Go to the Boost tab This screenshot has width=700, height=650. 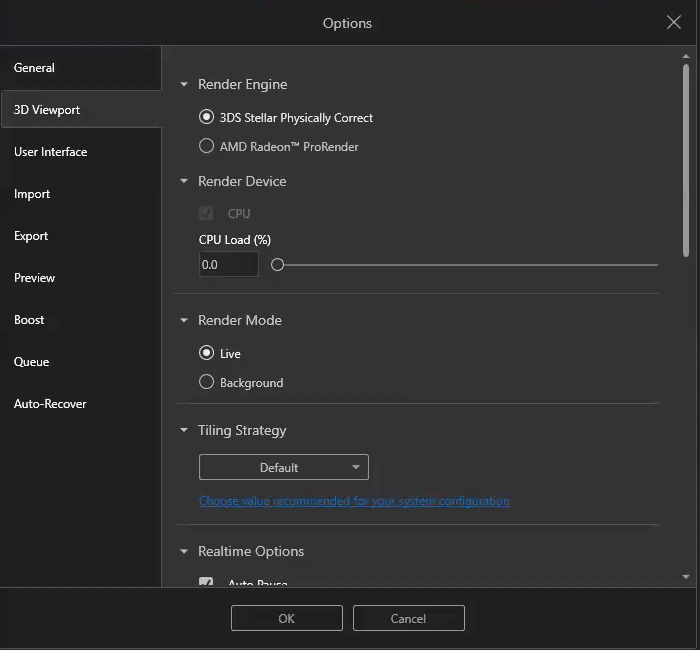80,320
